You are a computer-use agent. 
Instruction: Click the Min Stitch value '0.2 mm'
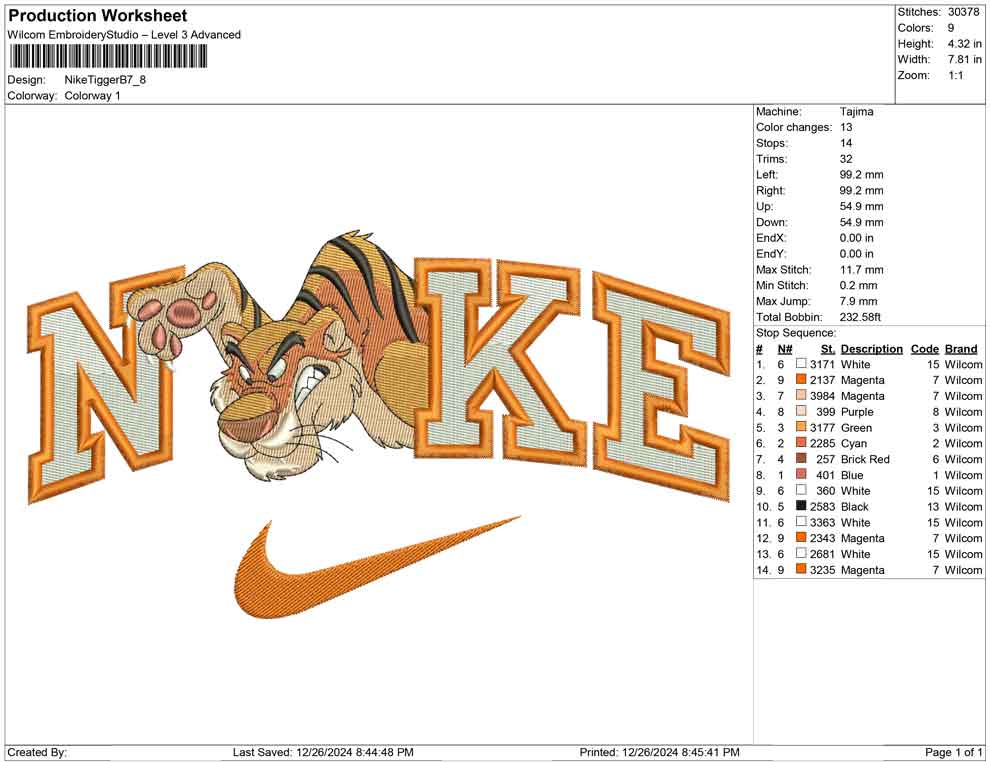(859, 285)
